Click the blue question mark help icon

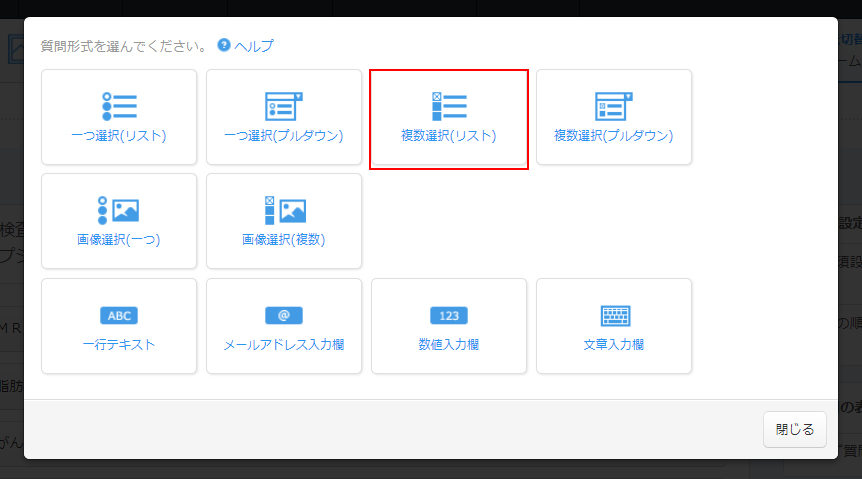tap(224, 45)
